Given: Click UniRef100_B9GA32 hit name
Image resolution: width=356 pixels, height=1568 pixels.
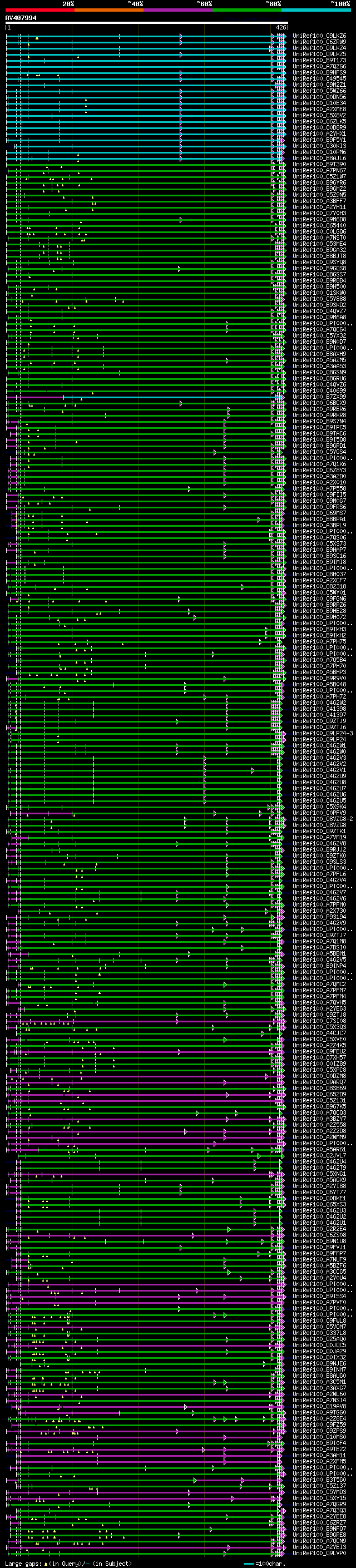Looking at the screenshot, I should tap(319, 250).
